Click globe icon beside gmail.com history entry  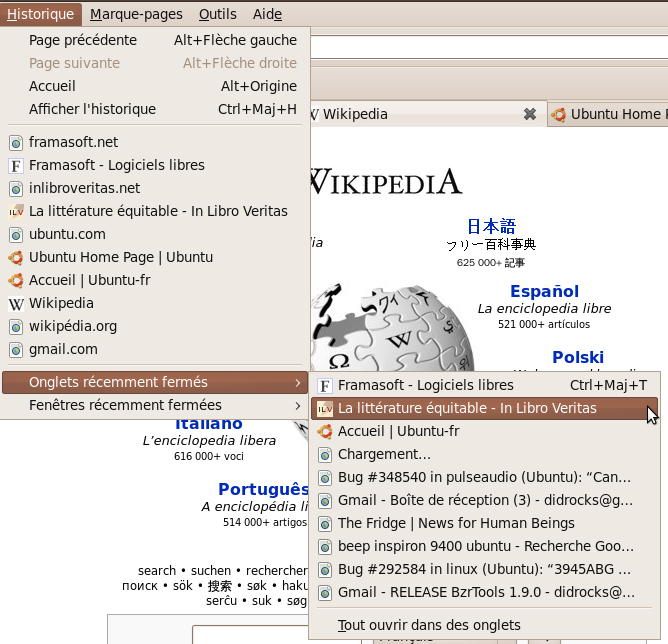16,349
